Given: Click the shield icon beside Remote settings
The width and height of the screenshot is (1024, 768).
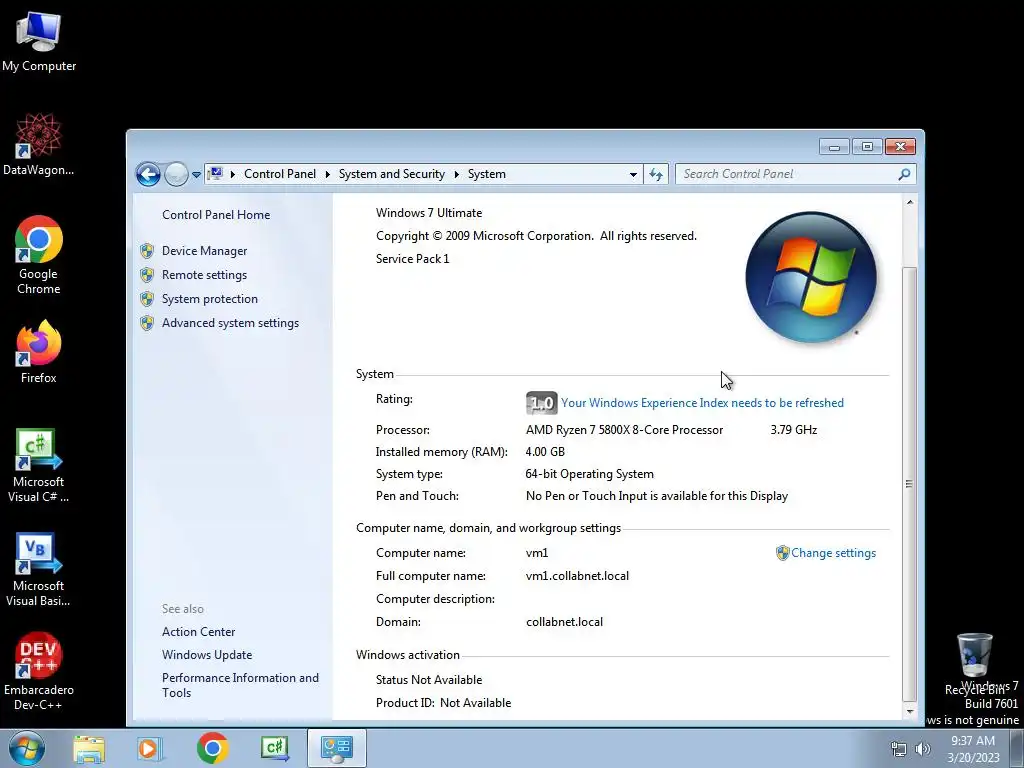Looking at the screenshot, I should (x=147, y=275).
